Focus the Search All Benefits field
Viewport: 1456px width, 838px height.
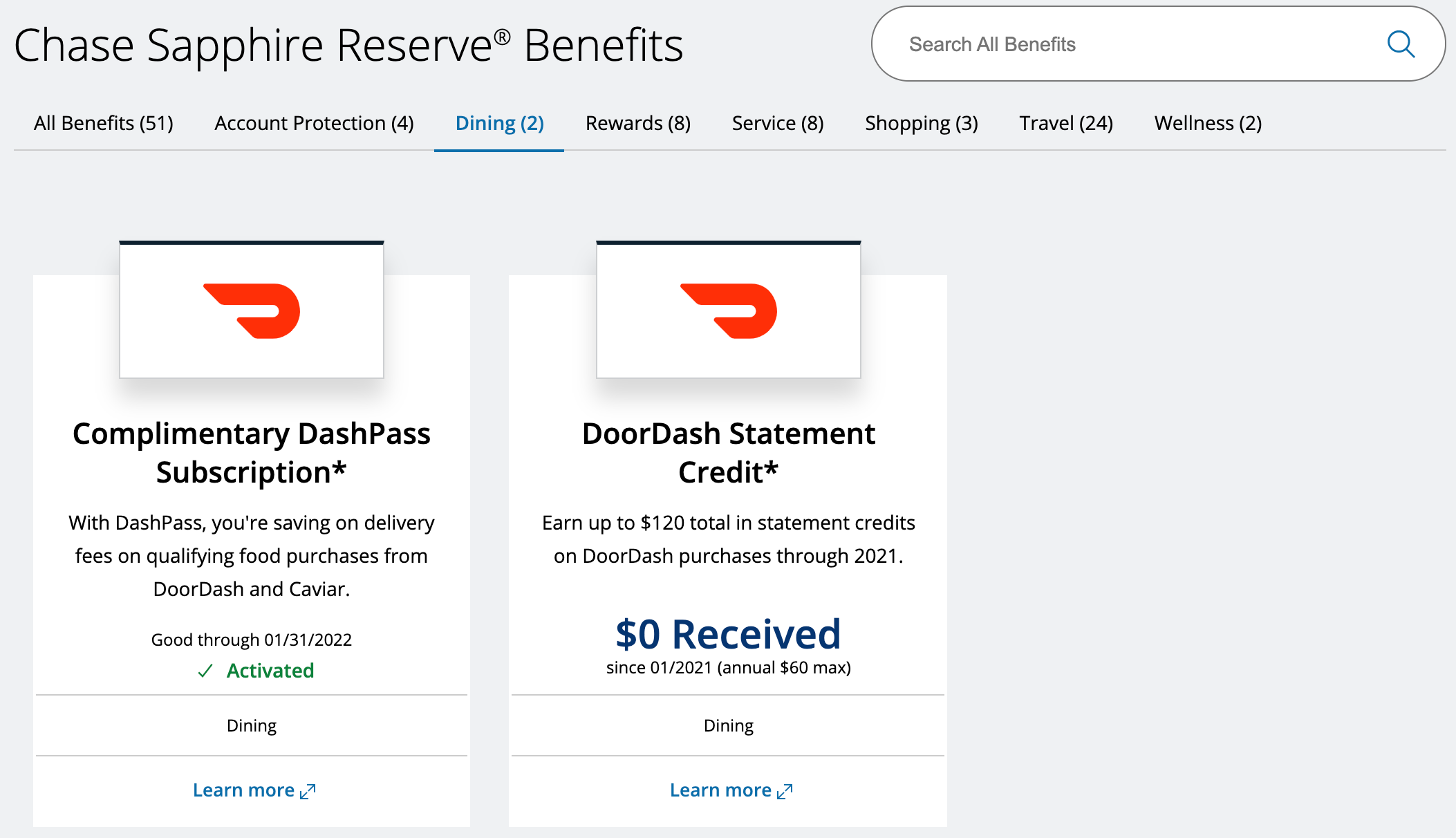(x=1158, y=44)
